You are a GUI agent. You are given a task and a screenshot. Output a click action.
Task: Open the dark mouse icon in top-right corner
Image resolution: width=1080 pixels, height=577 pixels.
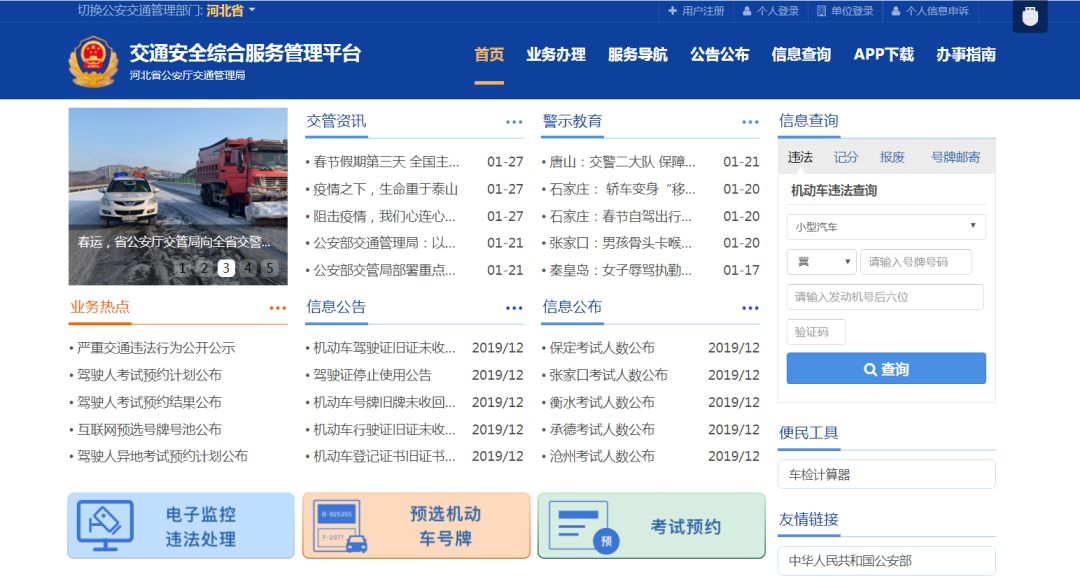pos(1029,17)
